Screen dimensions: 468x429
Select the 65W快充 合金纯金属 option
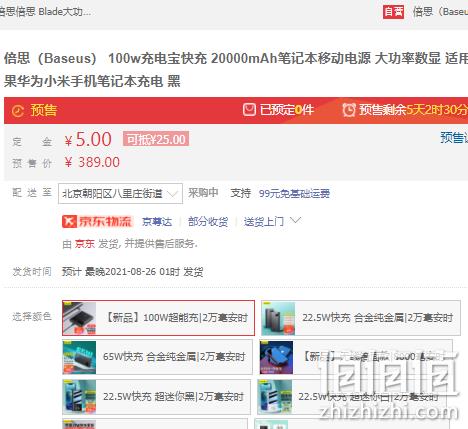[x=157, y=357]
